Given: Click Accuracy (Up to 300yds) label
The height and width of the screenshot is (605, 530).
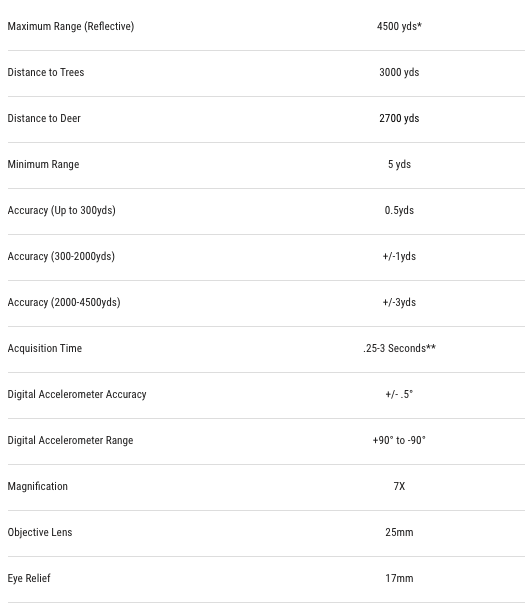Looking at the screenshot, I should [x=62, y=210].
